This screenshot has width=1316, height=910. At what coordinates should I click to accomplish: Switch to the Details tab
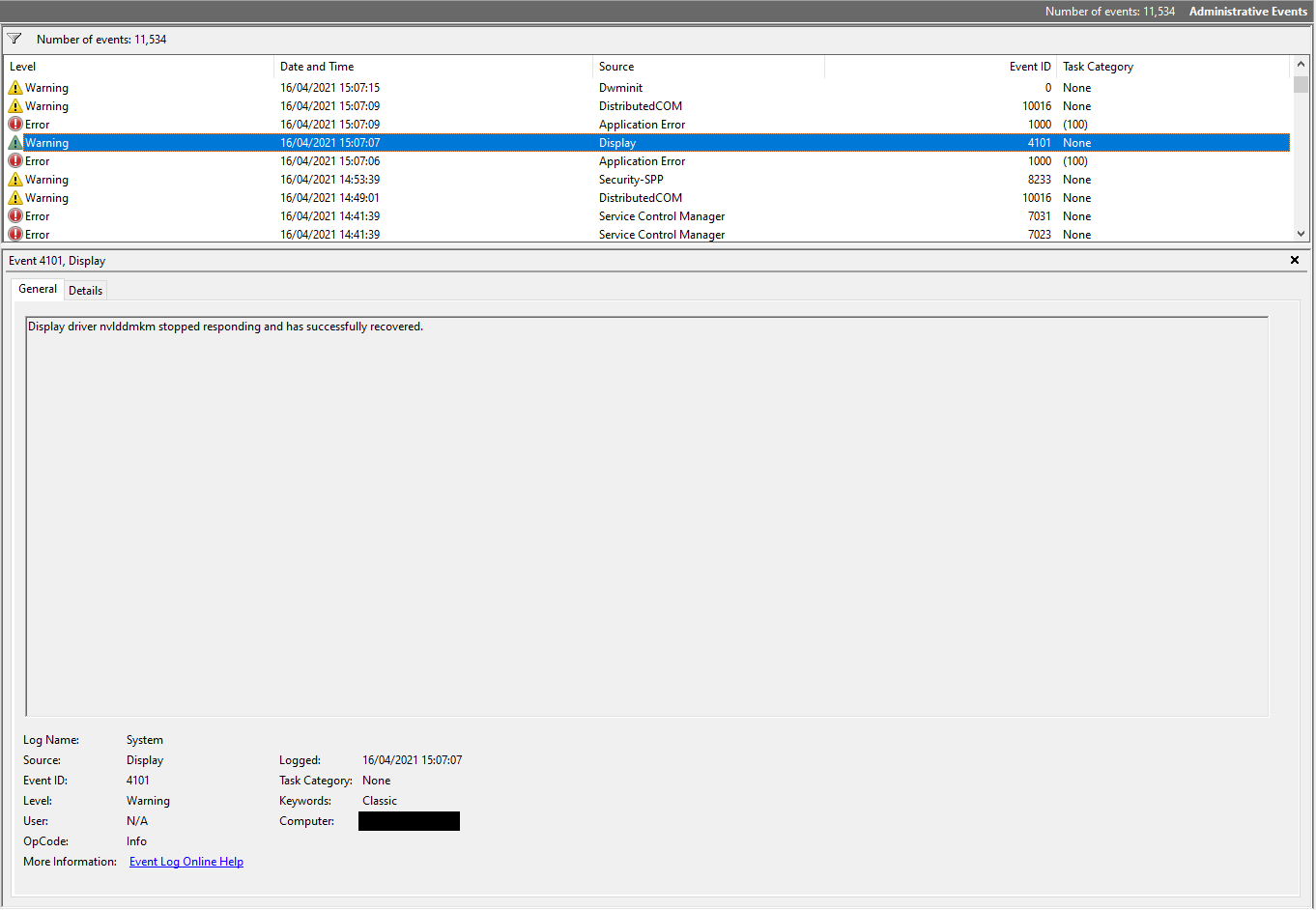pos(85,290)
